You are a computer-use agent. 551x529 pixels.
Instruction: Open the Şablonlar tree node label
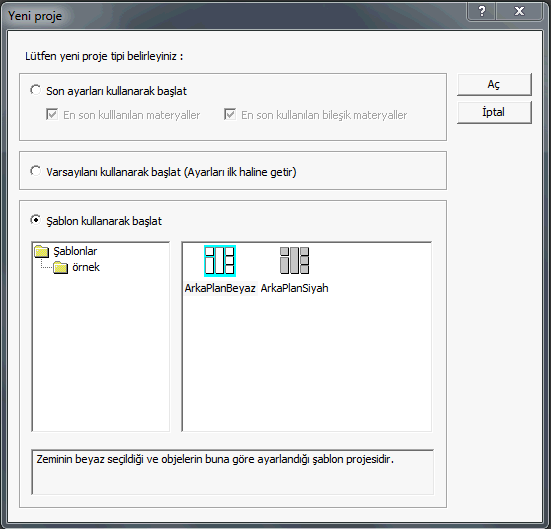[75, 251]
